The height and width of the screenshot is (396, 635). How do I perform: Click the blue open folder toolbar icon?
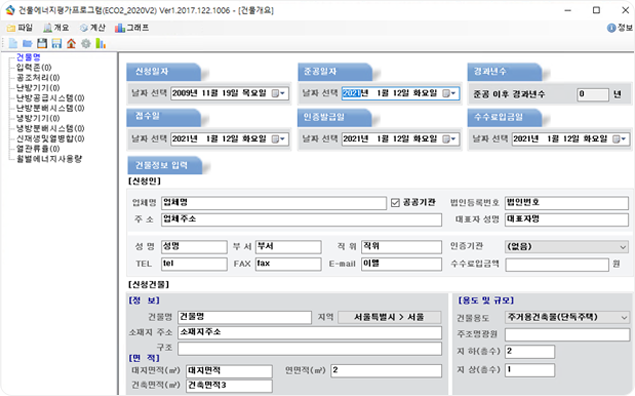(x=27, y=43)
